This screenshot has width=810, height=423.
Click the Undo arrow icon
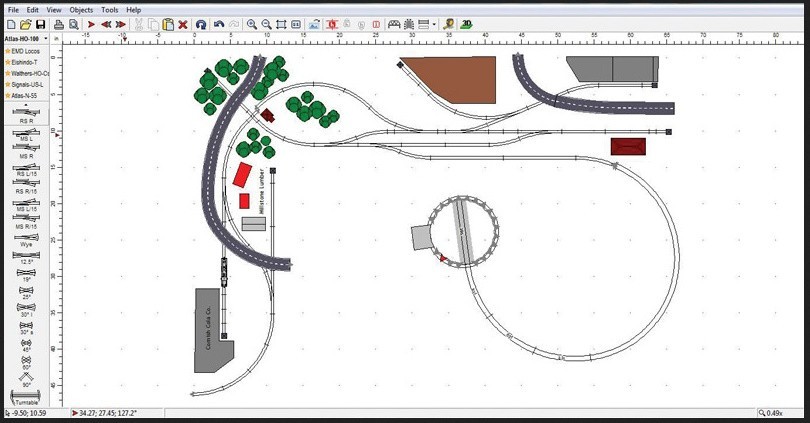coord(218,23)
